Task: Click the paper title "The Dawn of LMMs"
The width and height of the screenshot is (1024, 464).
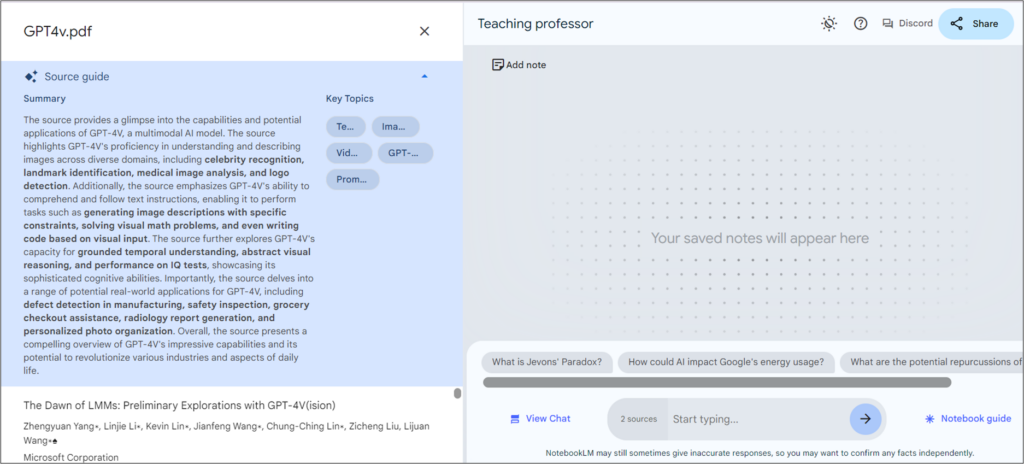Action: [x=180, y=405]
